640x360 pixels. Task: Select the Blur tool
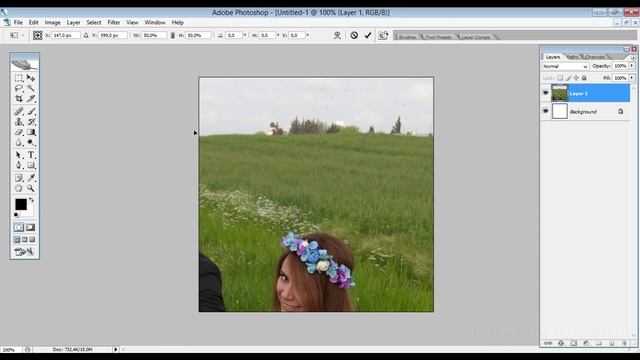(19, 142)
